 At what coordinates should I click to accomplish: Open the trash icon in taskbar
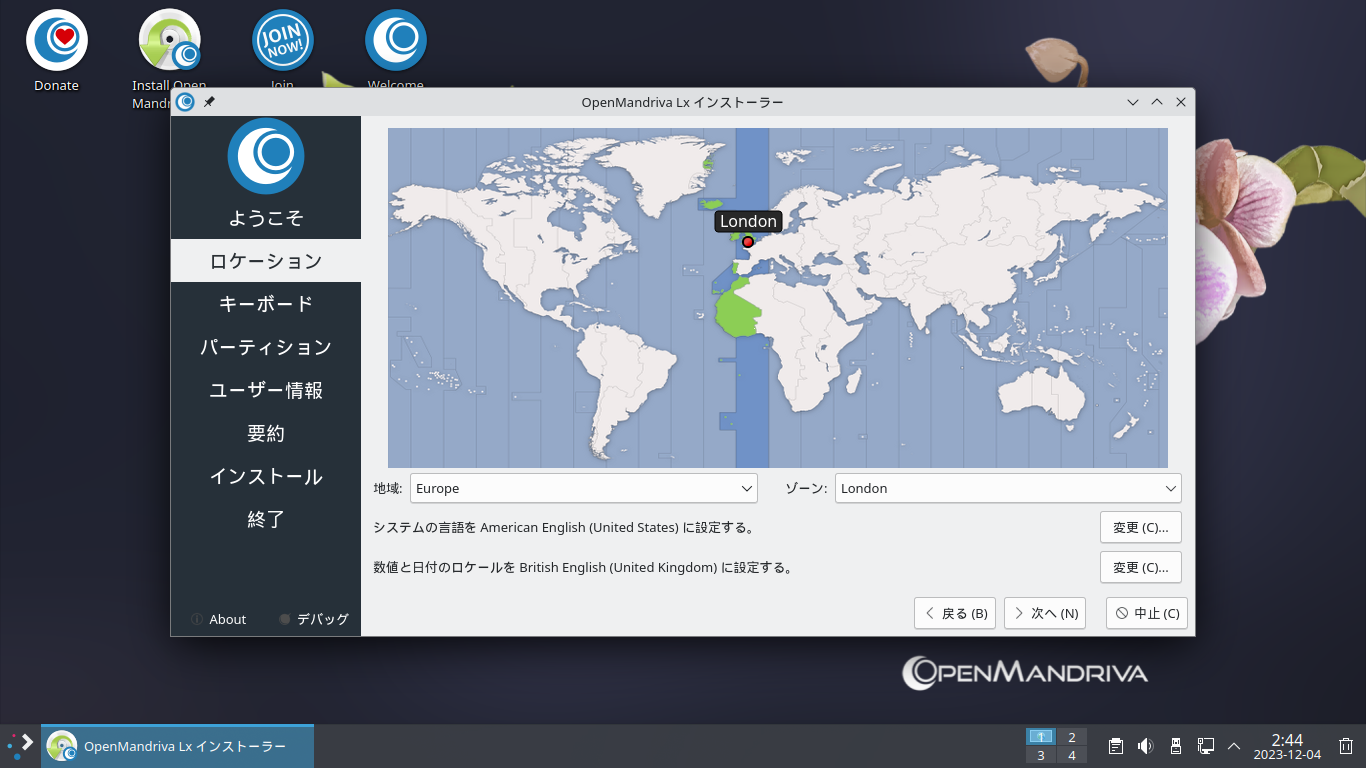(1346, 746)
